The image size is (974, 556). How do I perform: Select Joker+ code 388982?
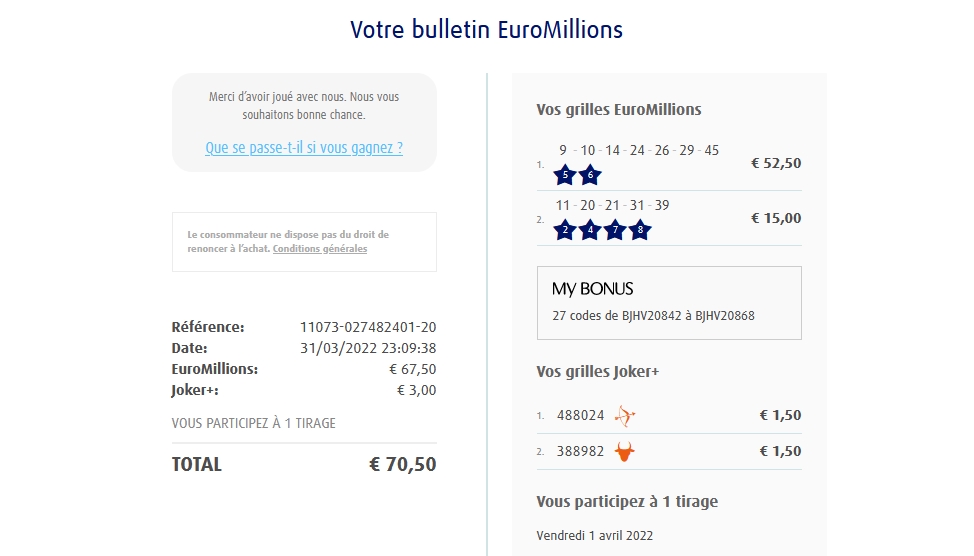click(x=581, y=451)
